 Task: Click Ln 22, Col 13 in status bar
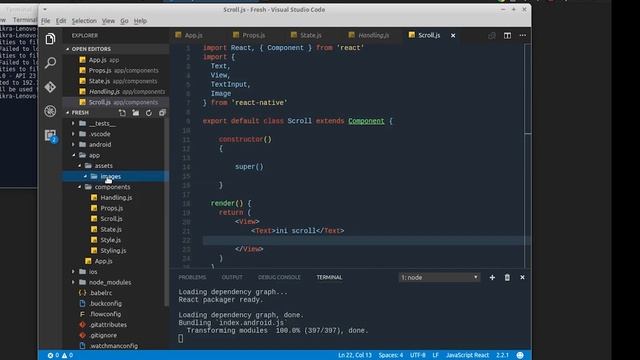(355, 355)
